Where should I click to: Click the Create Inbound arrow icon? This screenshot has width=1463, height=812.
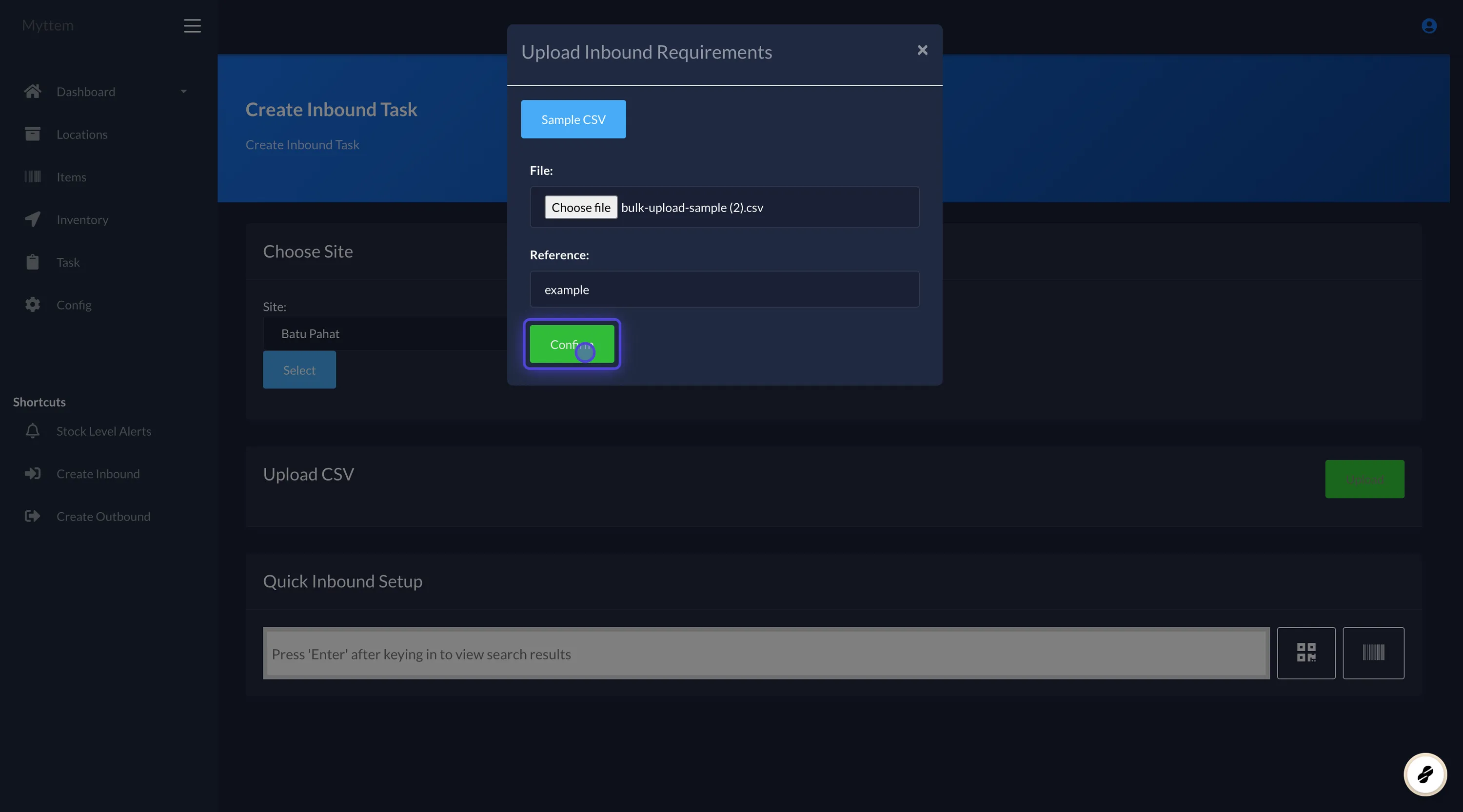tap(32, 473)
